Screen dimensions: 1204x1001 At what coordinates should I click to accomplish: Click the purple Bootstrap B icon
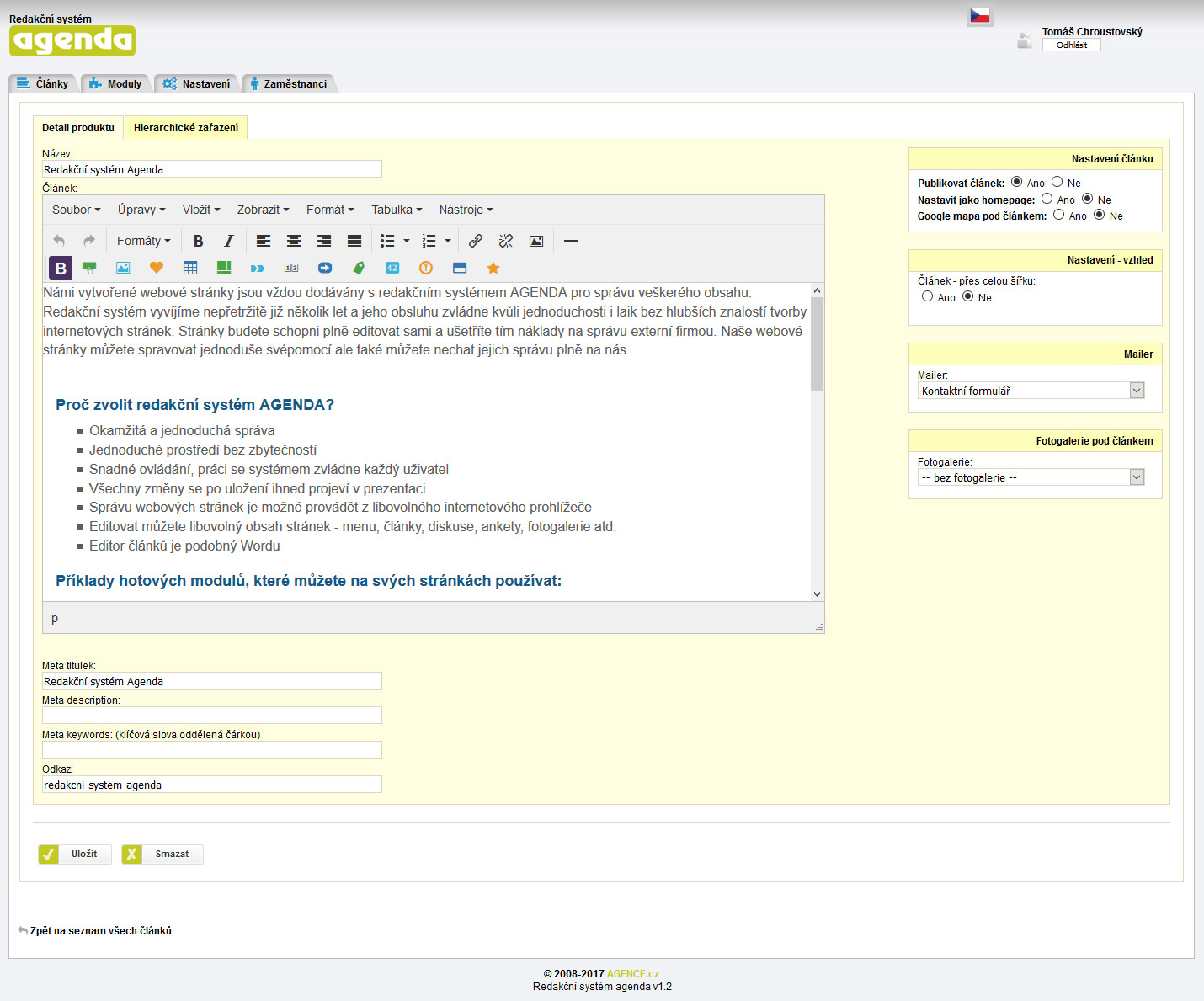(x=60, y=268)
